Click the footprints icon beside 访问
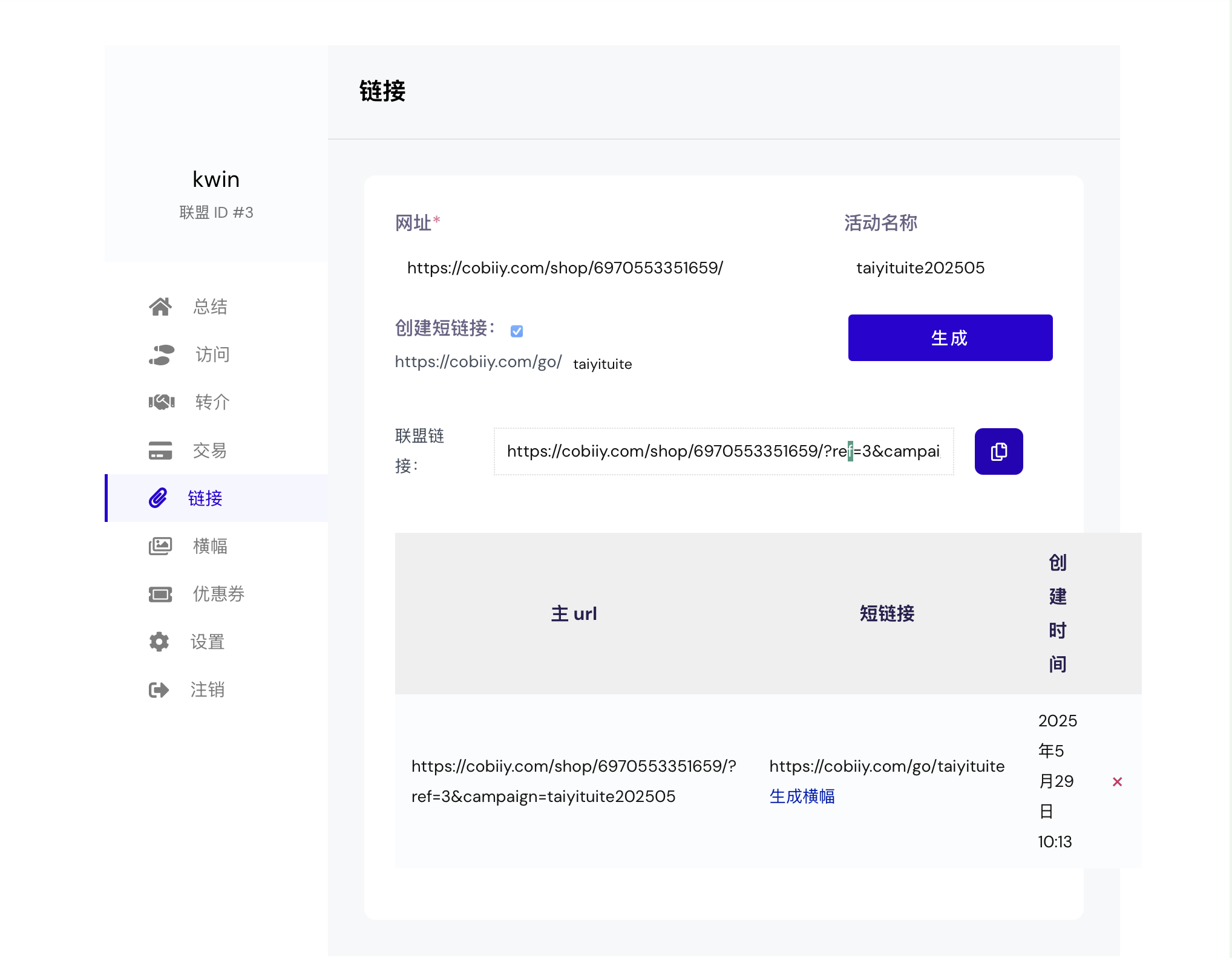 click(x=161, y=354)
